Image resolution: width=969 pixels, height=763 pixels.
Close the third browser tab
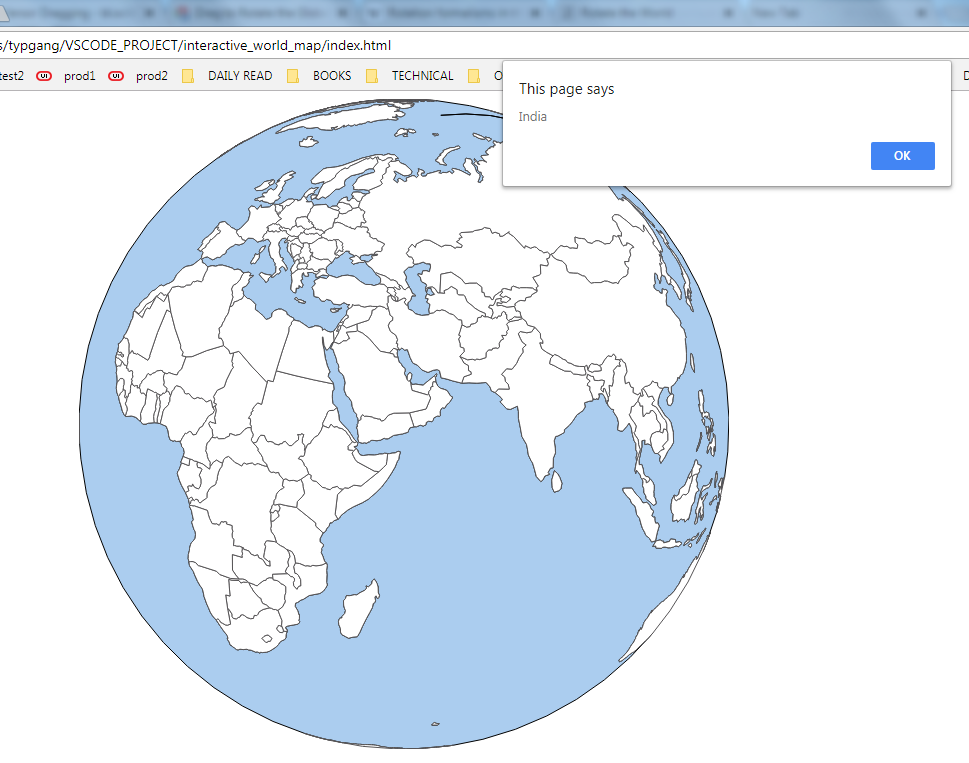click(x=533, y=13)
